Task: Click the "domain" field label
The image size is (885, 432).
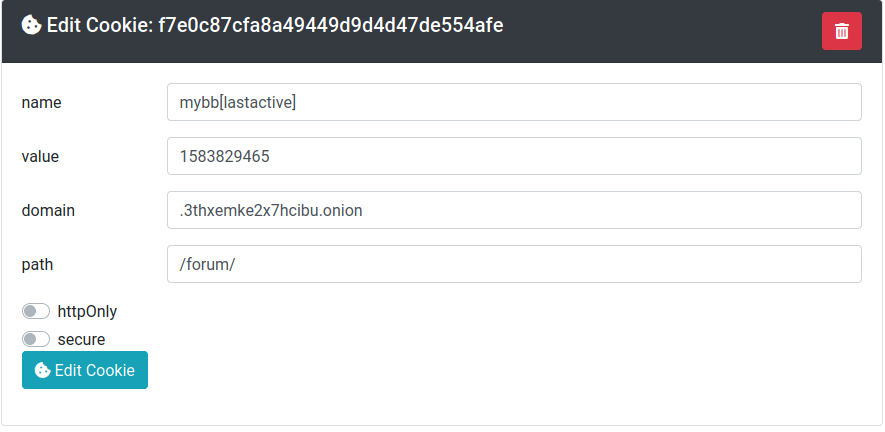Action: pos(48,210)
